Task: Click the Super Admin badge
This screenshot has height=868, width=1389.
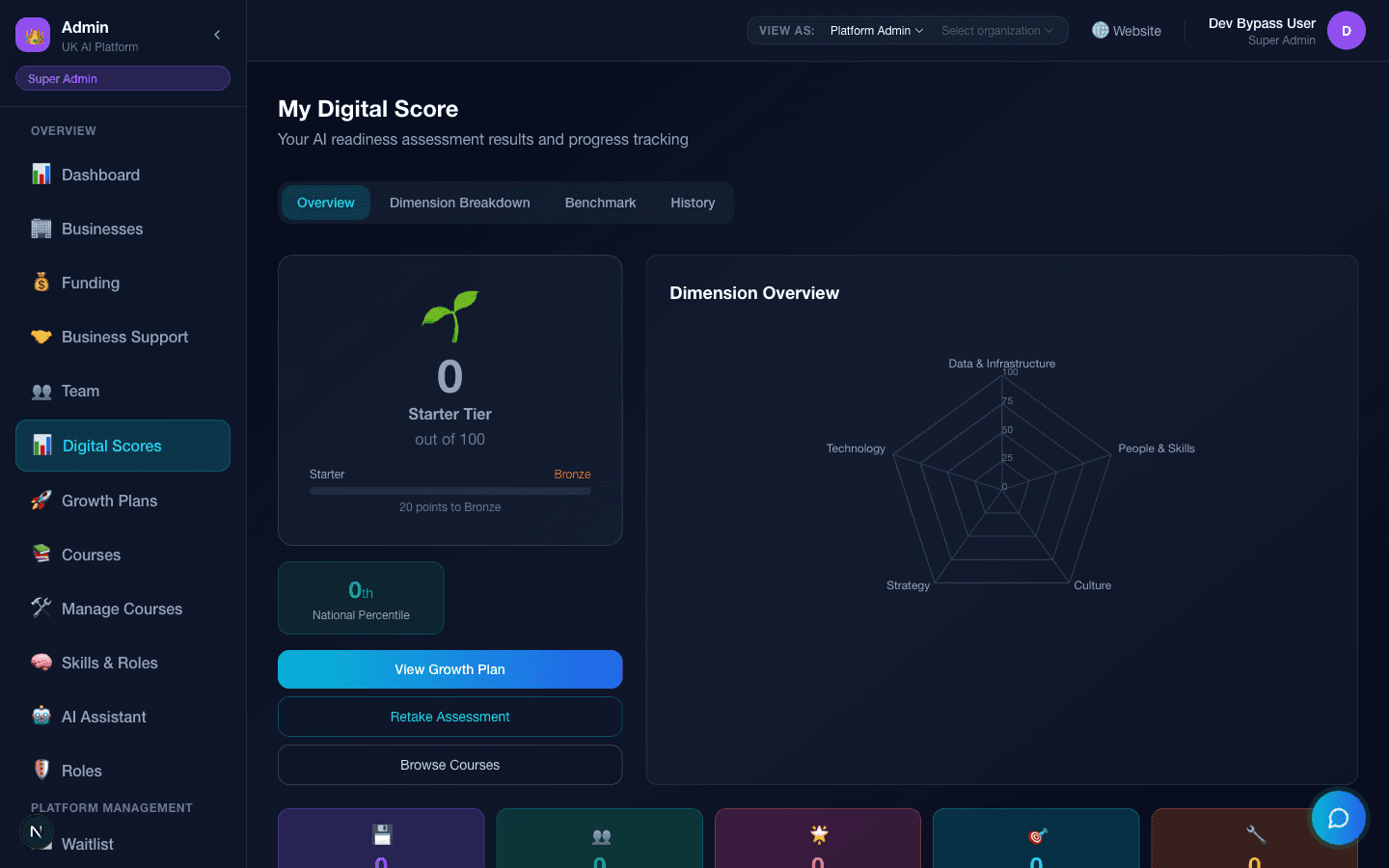Action: pyautogui.click(x=123, y=78)
